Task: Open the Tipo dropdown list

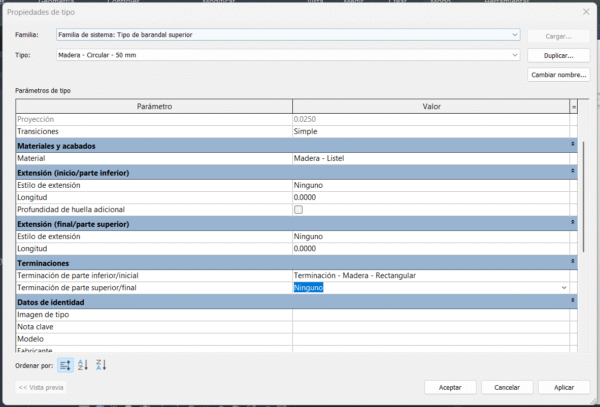Action: coord(515,55)
